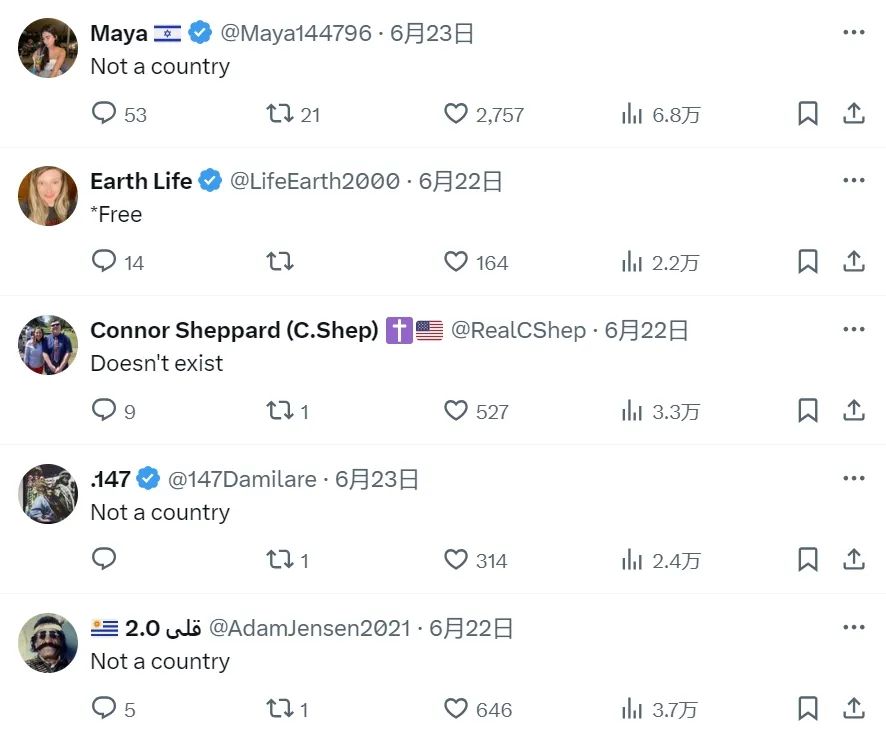The width and height of the screenshot is (886, 736).
Task: Retweet Maya's "Not a country" post
Action: coord(280,114)
